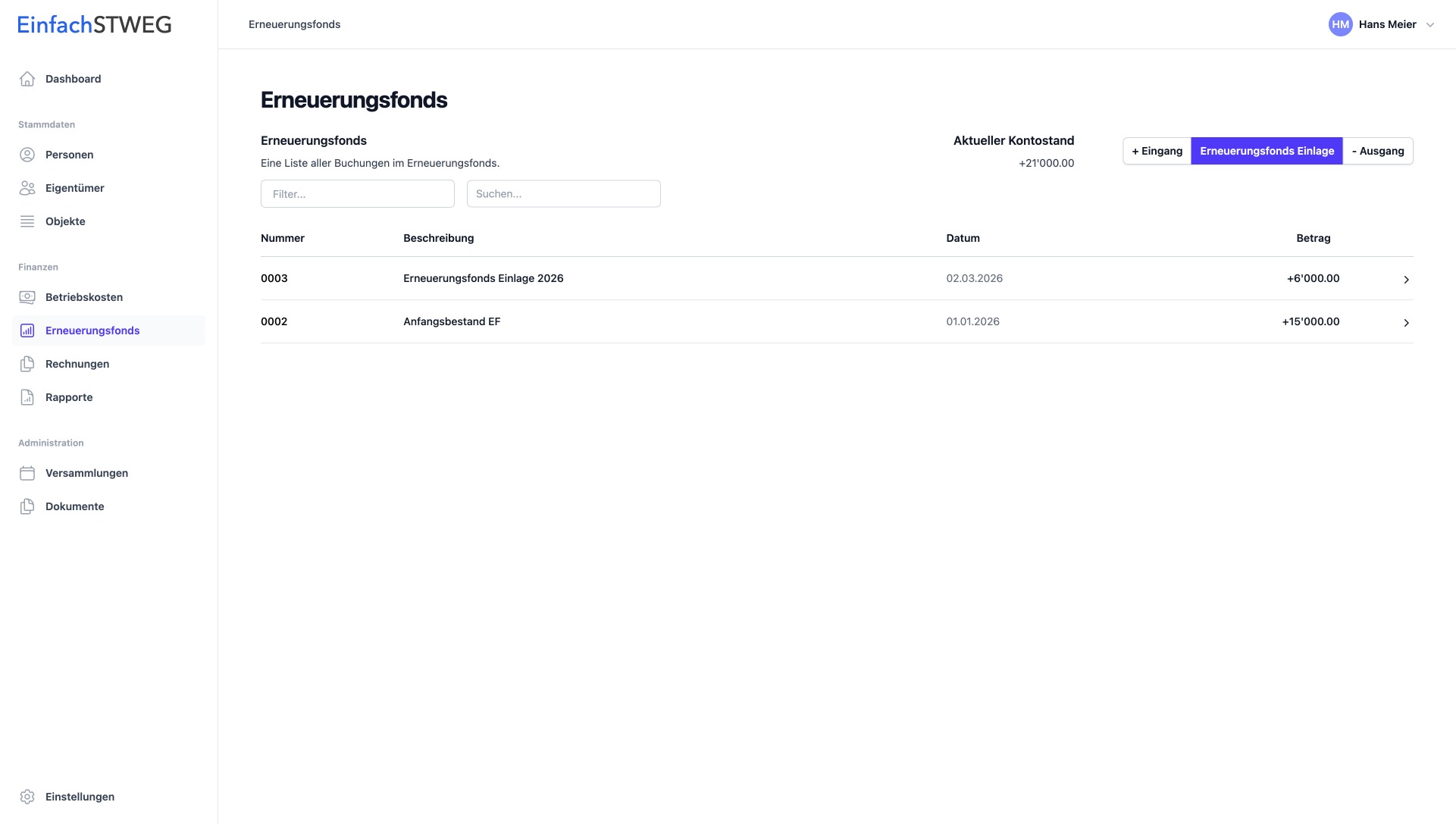Click the Dokumente files icon
Screen dimensions: 1456x824
pos(27,506)
